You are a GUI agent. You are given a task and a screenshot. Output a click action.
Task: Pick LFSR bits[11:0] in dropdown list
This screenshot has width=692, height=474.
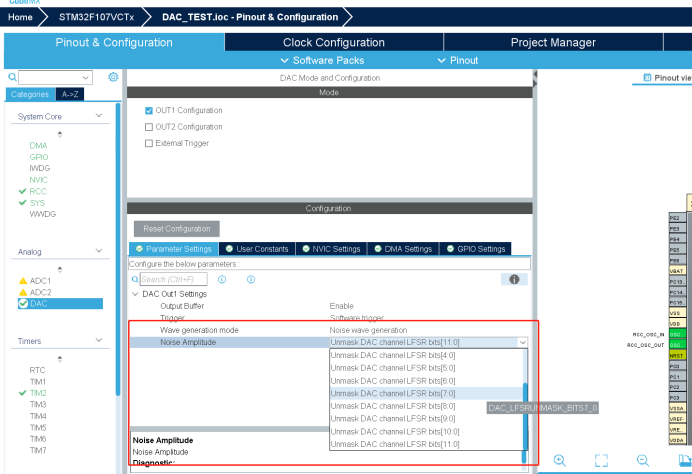tap(426, 444)
